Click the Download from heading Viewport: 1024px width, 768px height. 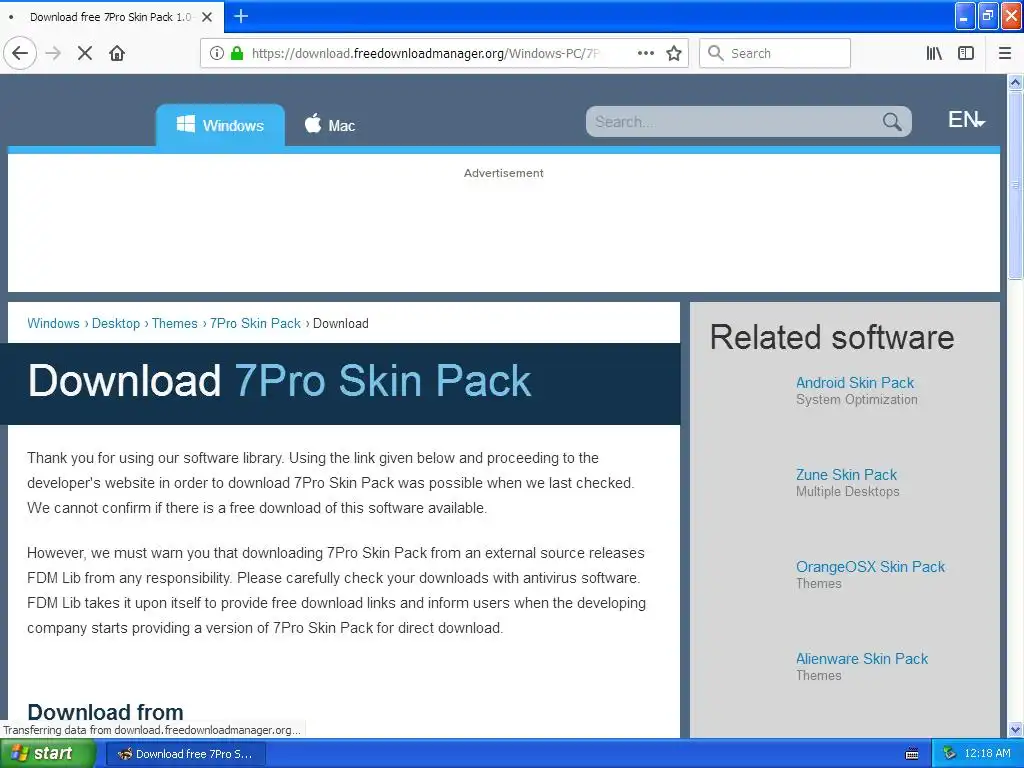tap(105, 712)
